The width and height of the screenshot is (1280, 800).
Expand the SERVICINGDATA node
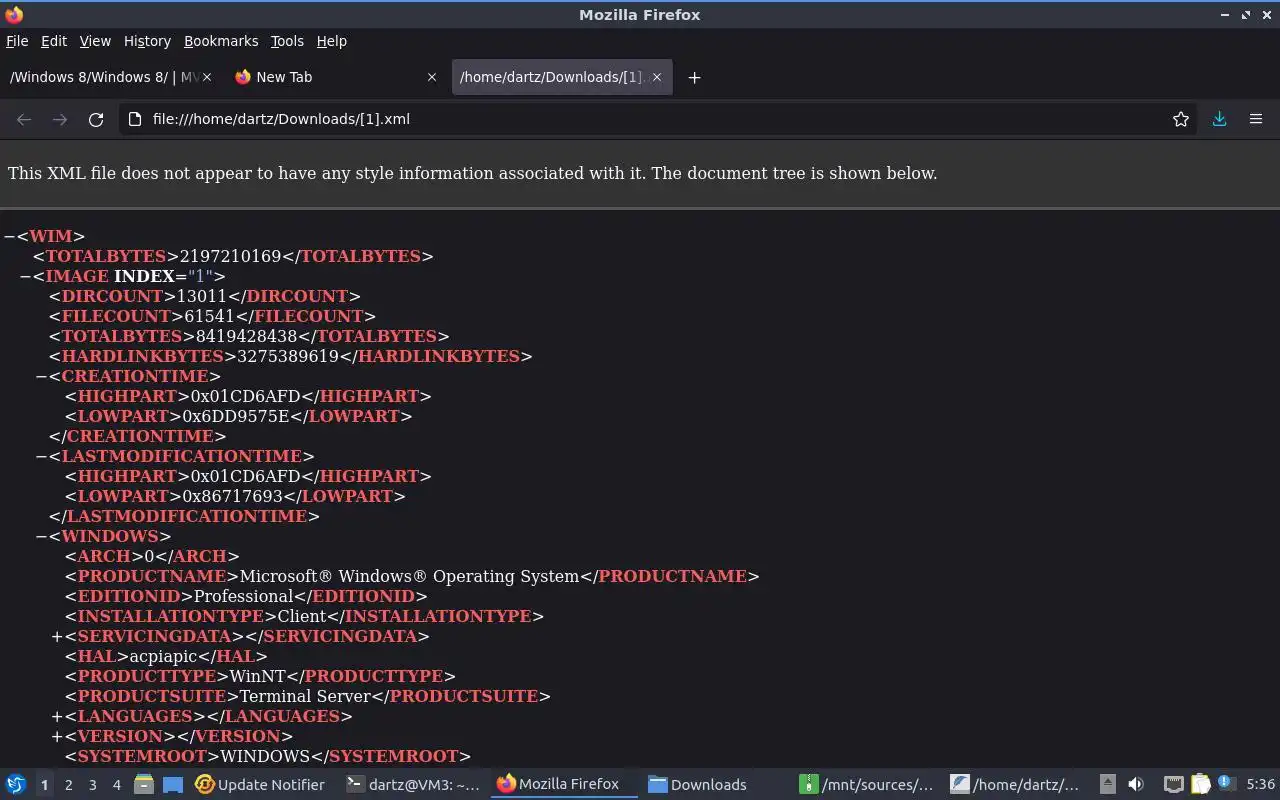point(57,636)
